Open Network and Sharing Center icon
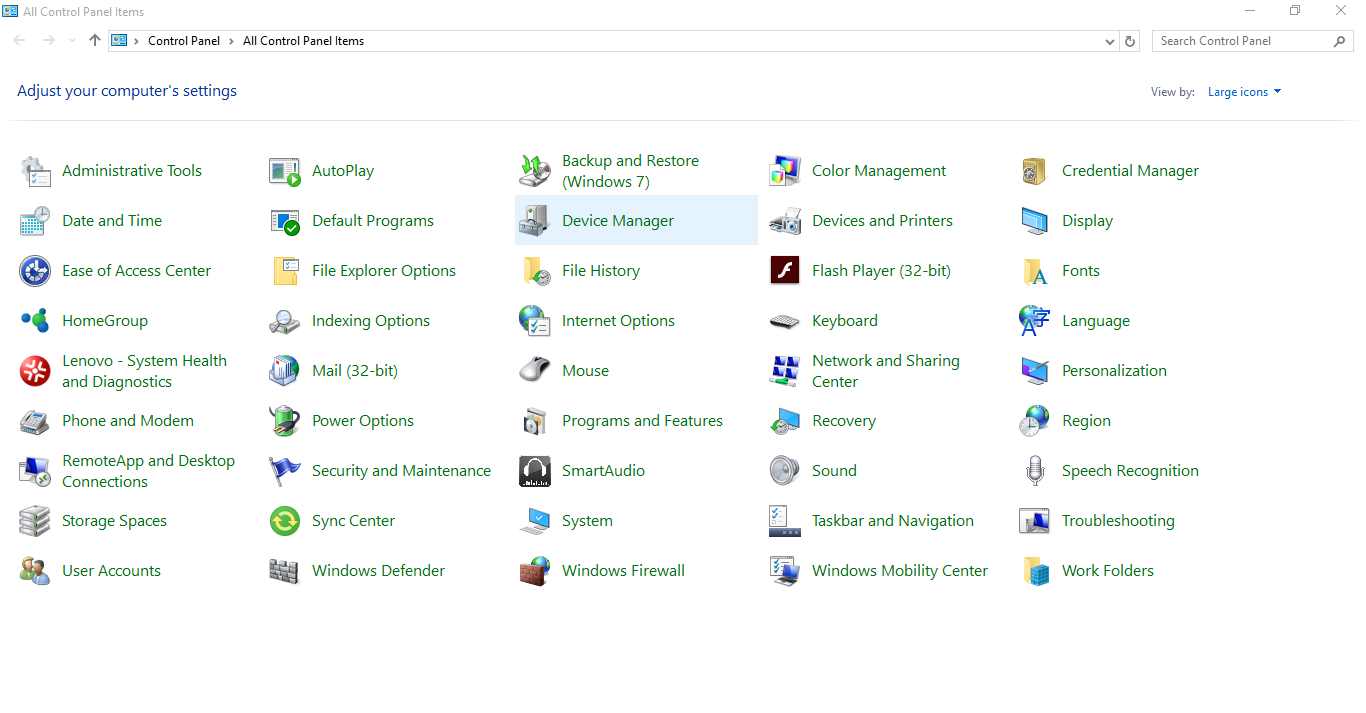 785,371
